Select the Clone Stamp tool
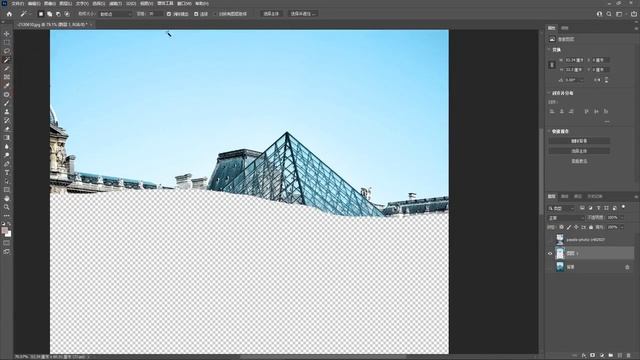 [7, 111]
